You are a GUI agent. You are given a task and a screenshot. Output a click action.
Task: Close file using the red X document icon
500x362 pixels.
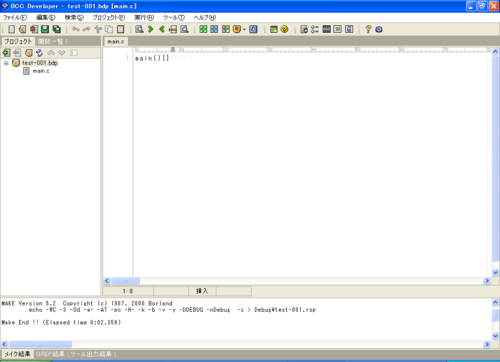tap(34, 29)
